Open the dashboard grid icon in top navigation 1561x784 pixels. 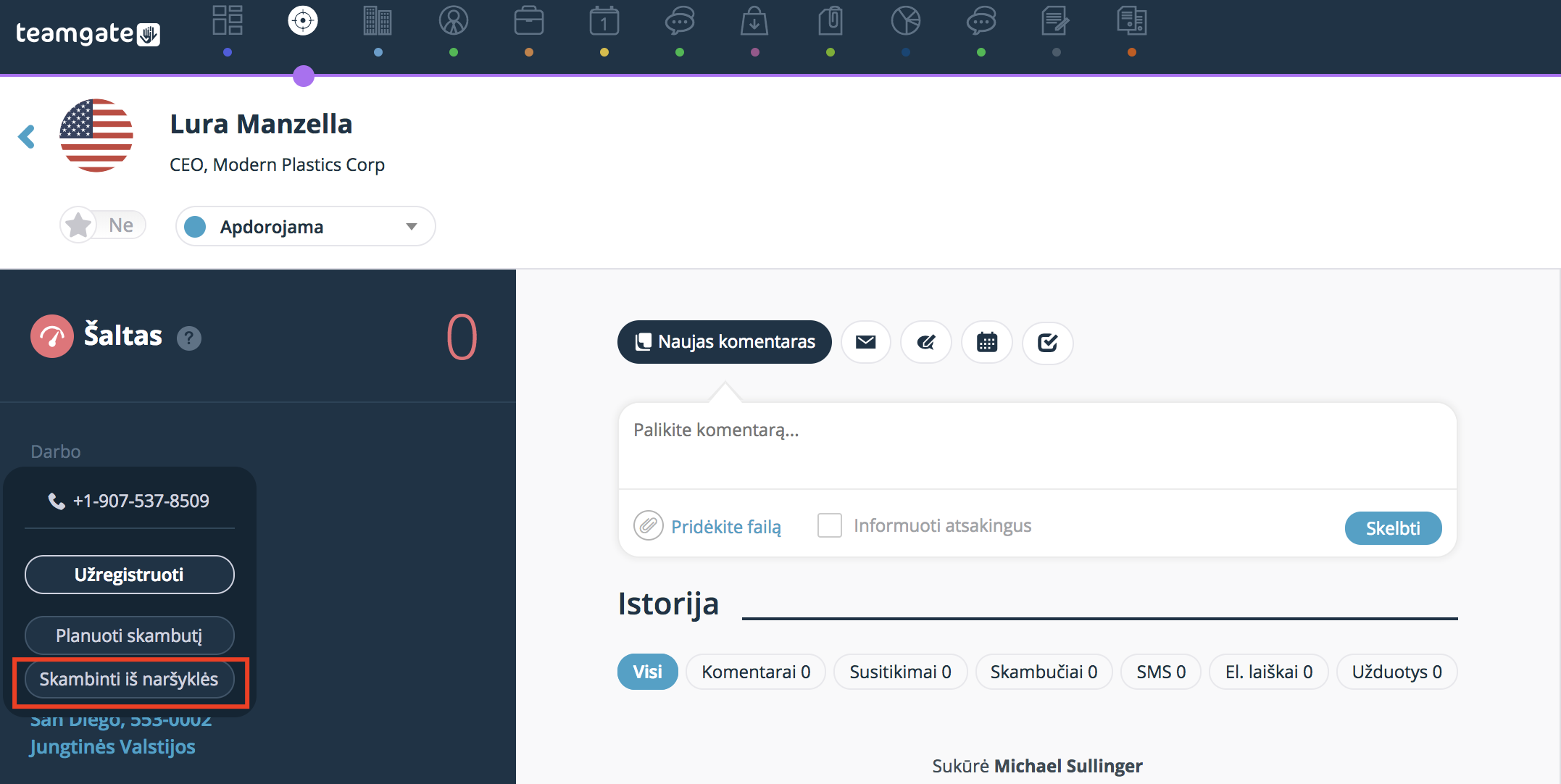pos(228,20)
